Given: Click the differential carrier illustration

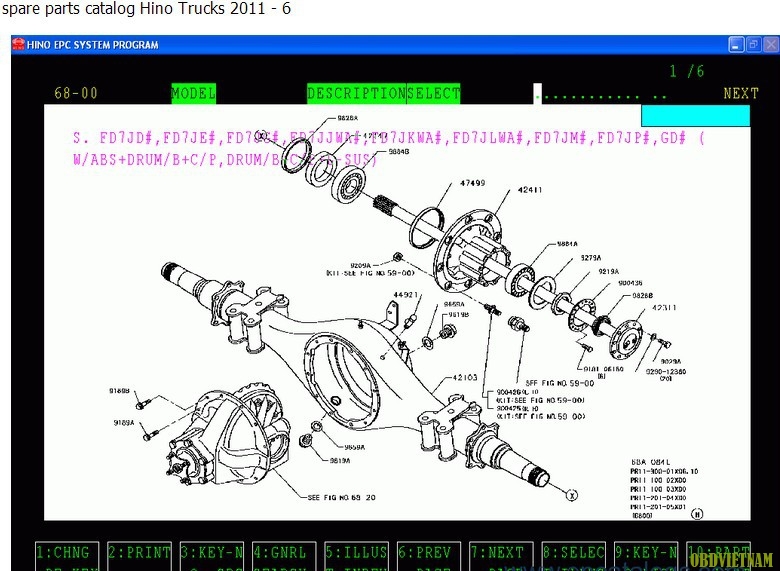Looking at the screenshot, I should [229, 435].
